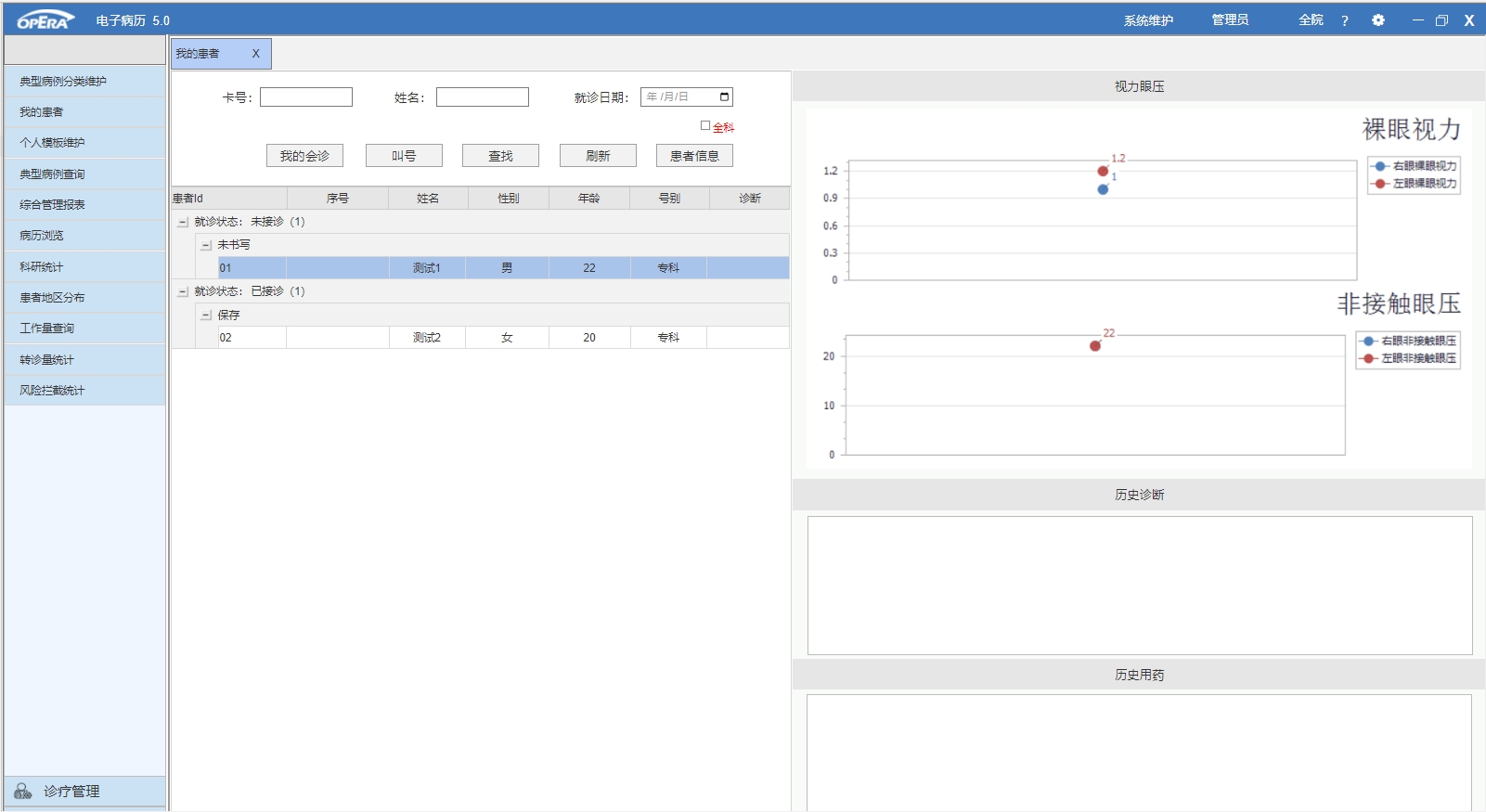1486x812 pixels.
Task: Click the red 22 data point in pressure chart
Action: 1095,346
